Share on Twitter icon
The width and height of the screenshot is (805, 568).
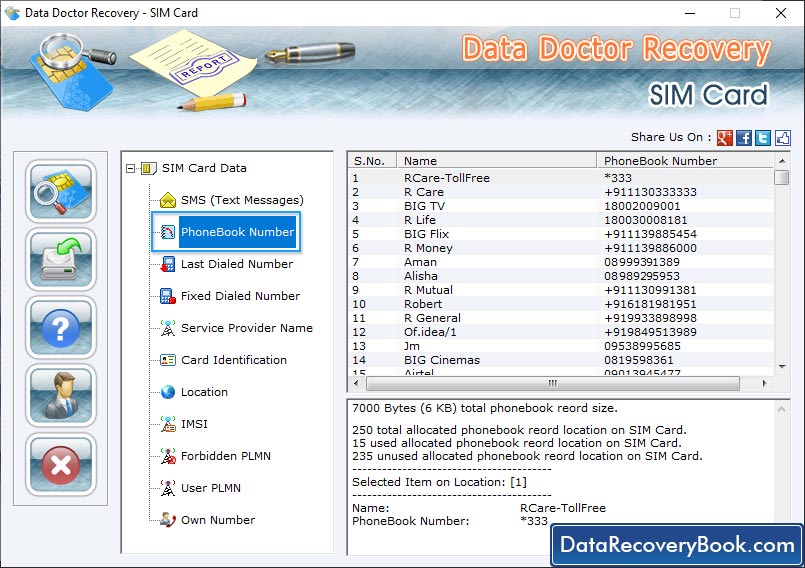(x=763, y=138)
